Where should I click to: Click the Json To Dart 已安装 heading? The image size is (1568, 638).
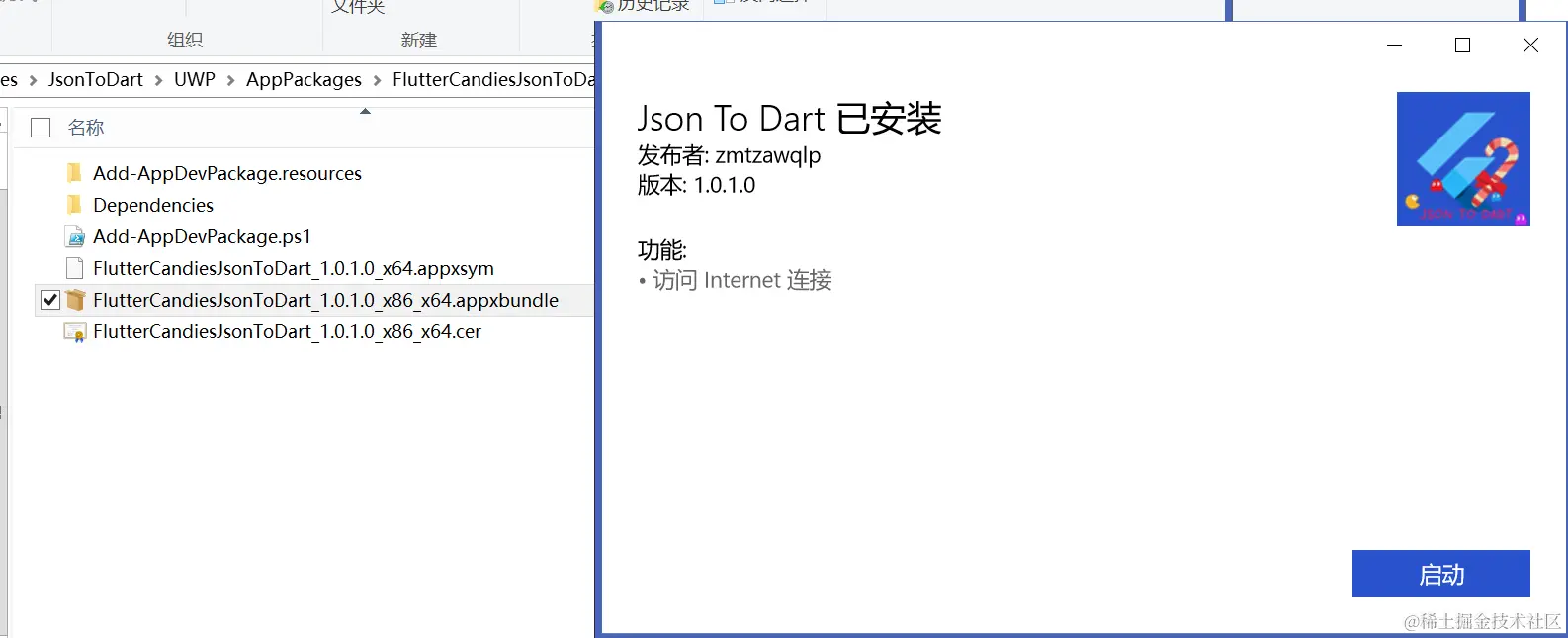(x=789, y=119)
